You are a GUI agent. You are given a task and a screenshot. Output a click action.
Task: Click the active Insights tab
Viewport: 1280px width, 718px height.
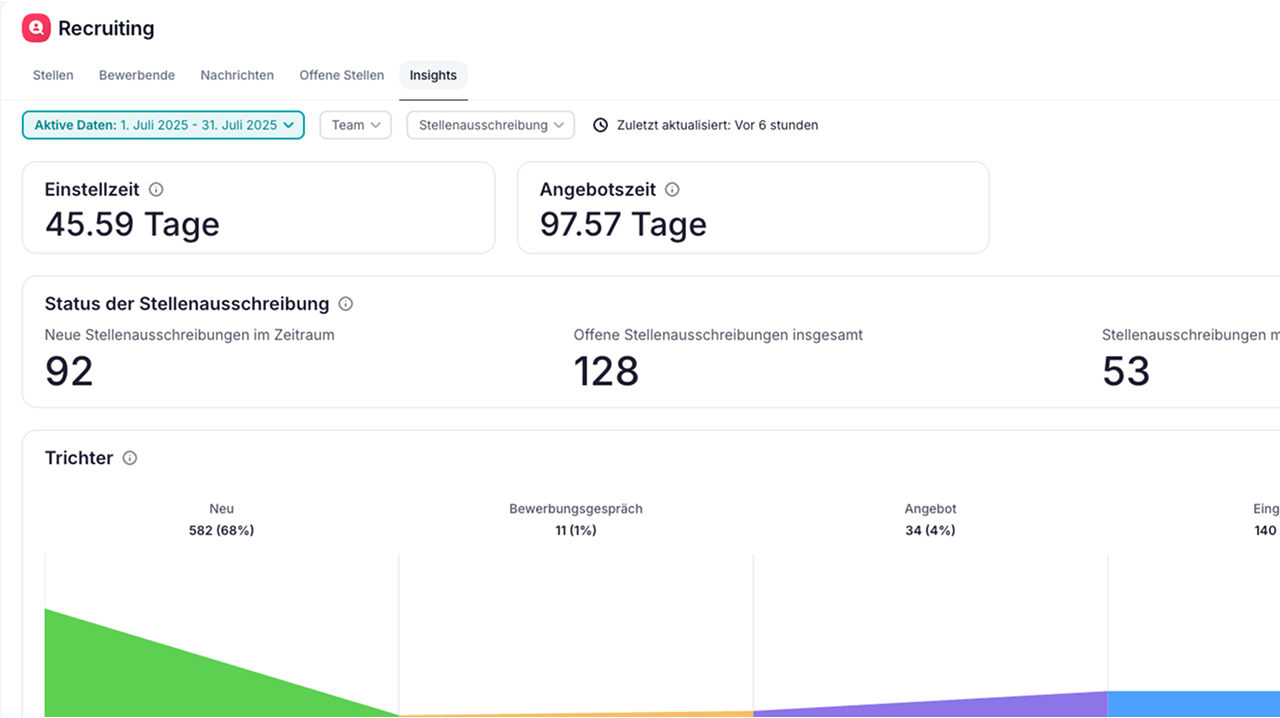click(433, 75)
